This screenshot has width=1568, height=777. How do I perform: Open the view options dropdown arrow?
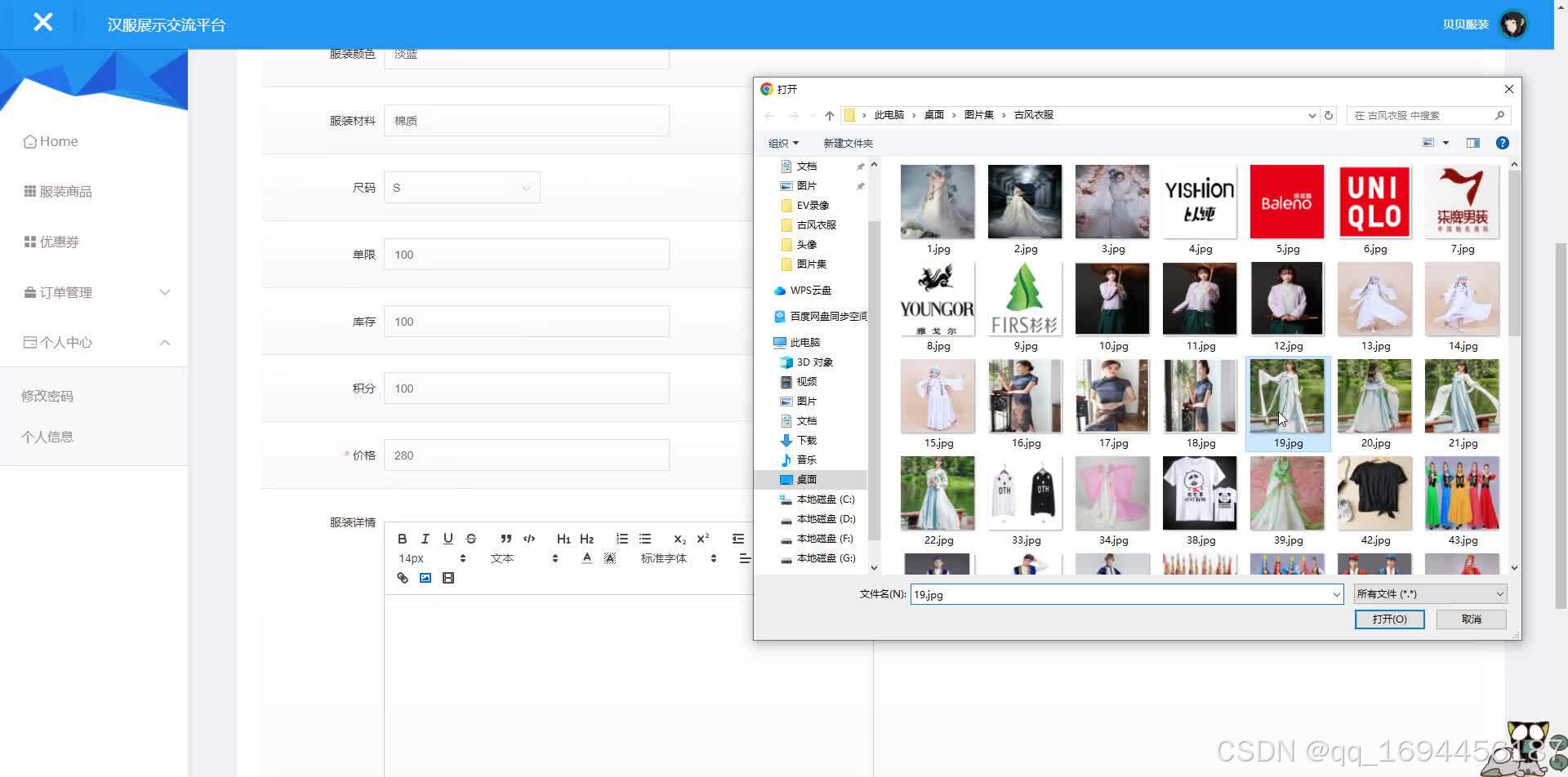pyautogui.click(x=1445, y=143)
